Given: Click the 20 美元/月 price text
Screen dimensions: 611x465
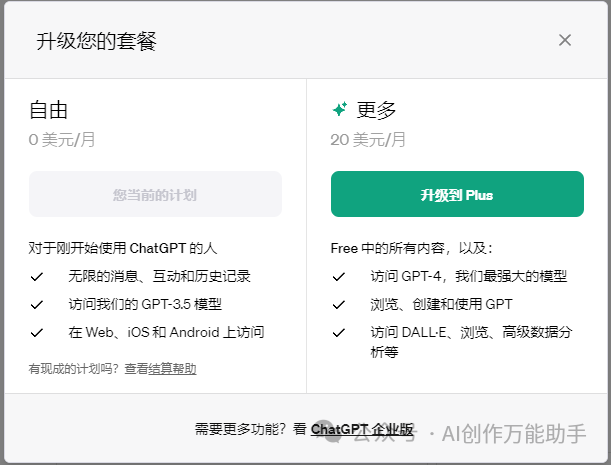Looking at the screenshot, I should pos(368,140).
